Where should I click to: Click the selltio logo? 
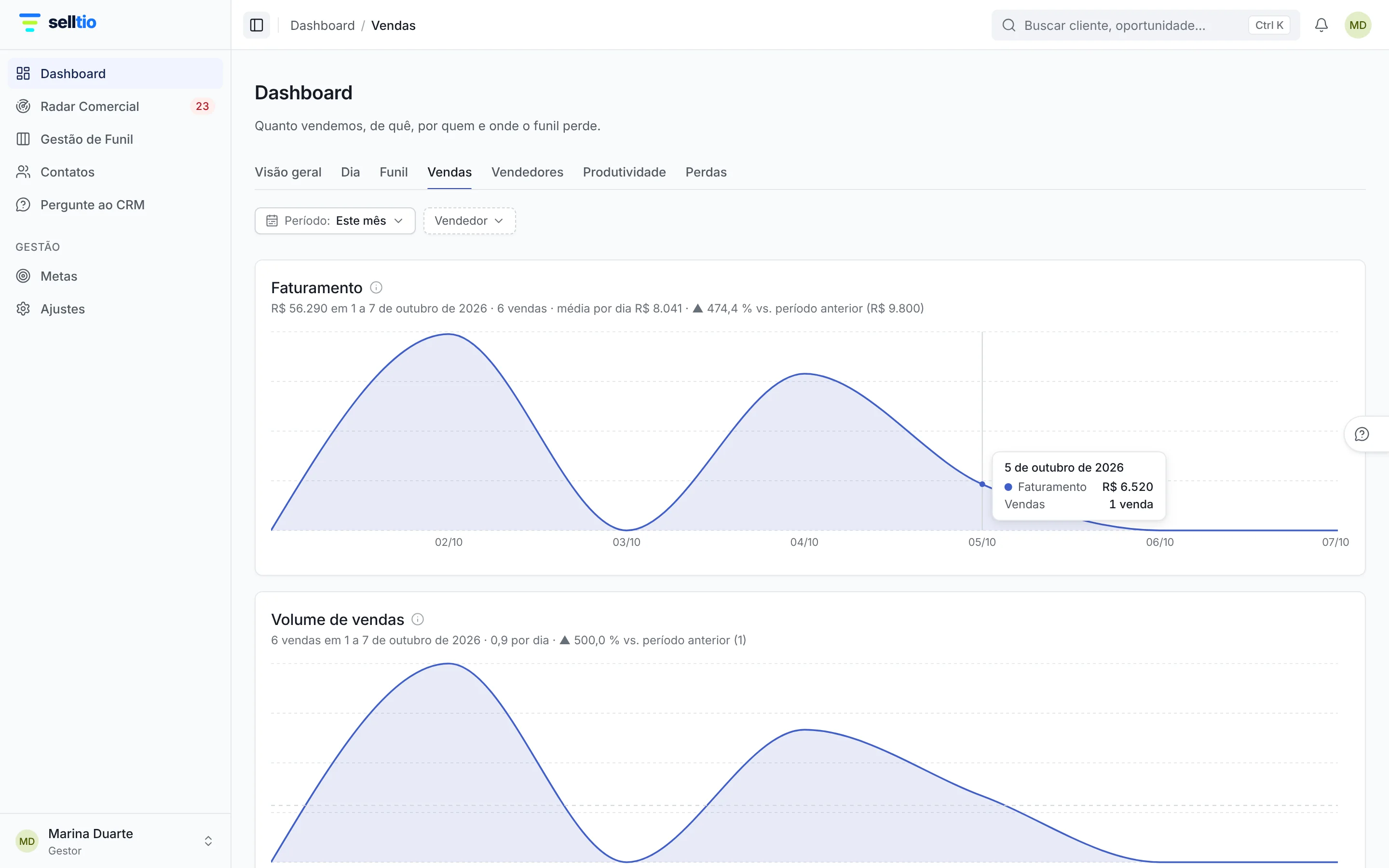coord(57,22)
